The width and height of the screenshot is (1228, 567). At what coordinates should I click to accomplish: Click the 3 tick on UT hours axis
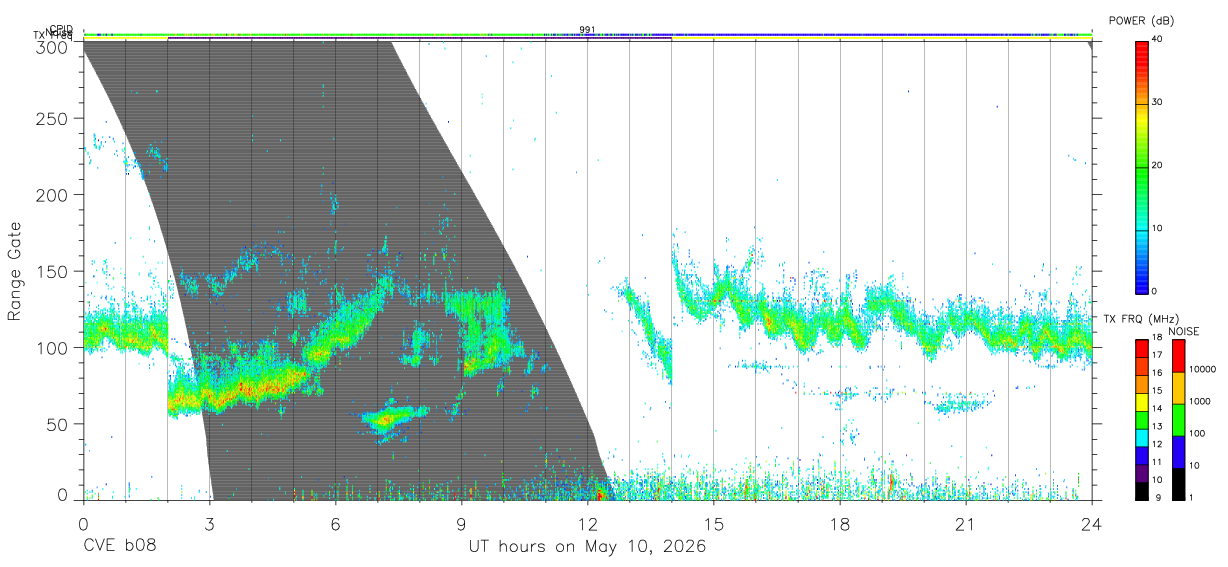pos(209,525)
